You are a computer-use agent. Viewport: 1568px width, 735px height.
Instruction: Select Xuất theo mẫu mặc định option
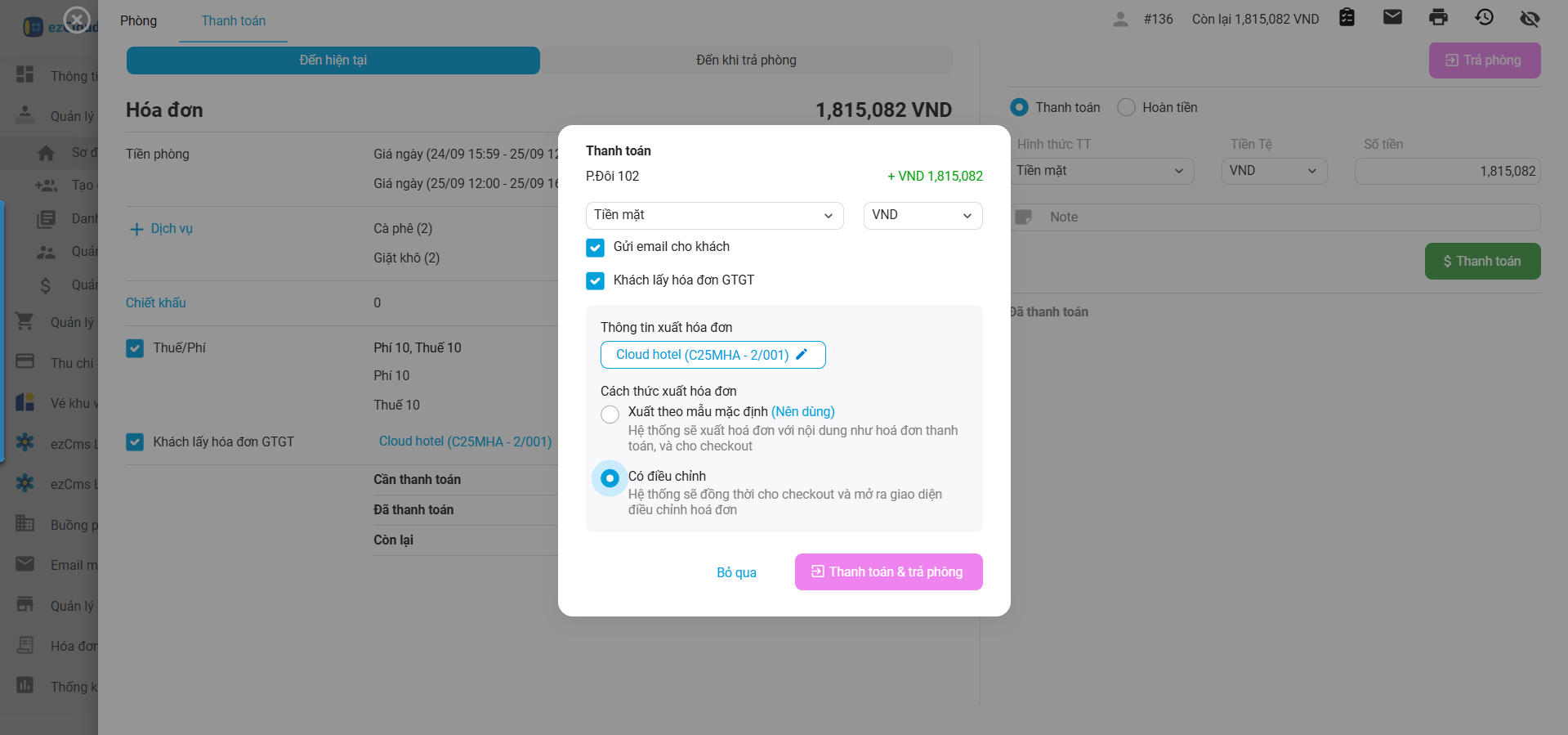pyautogui.click(x=610, y=415)
